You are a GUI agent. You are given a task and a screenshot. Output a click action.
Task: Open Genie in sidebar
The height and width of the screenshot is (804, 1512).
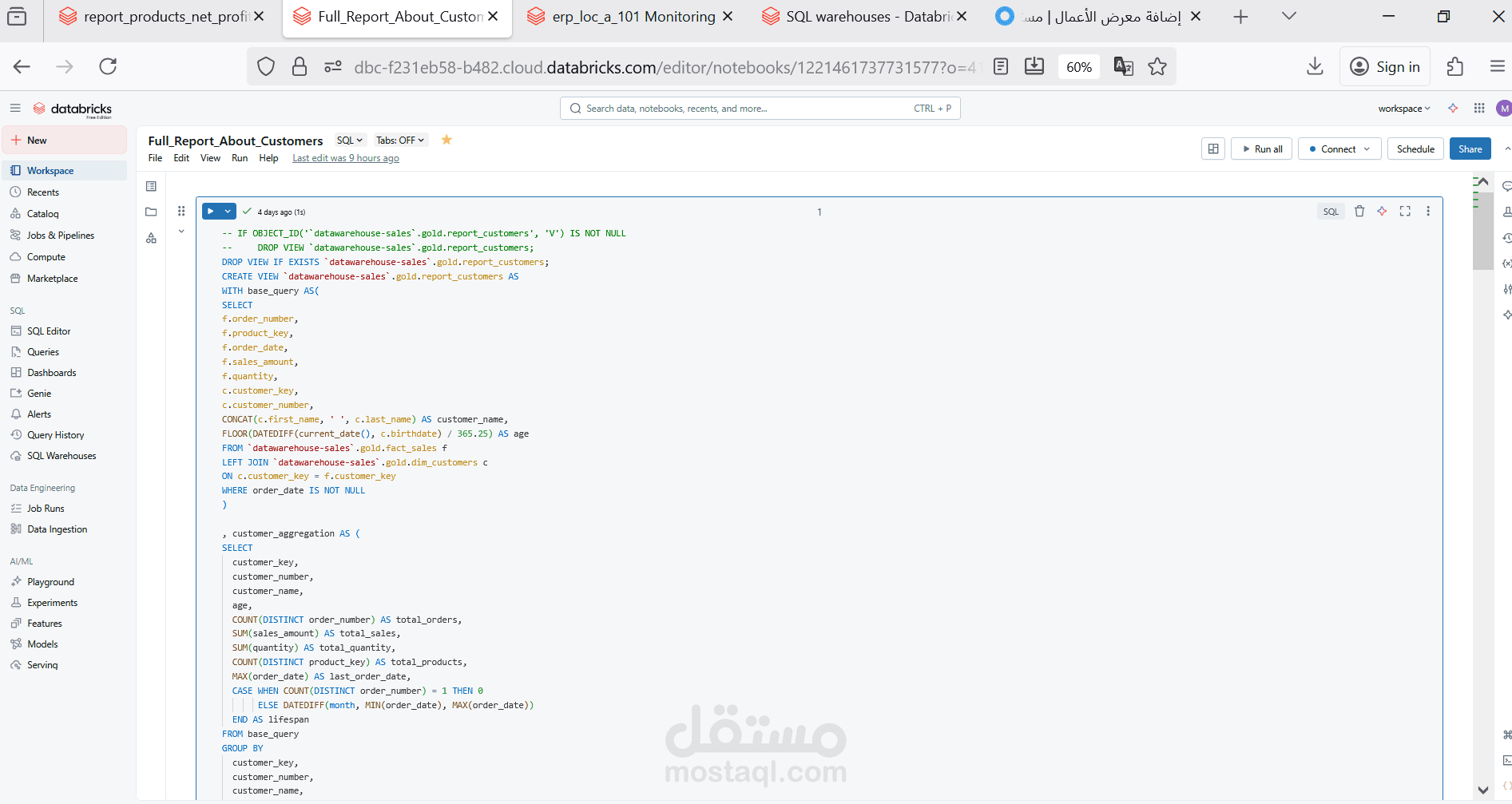click(x=64, y=394)
